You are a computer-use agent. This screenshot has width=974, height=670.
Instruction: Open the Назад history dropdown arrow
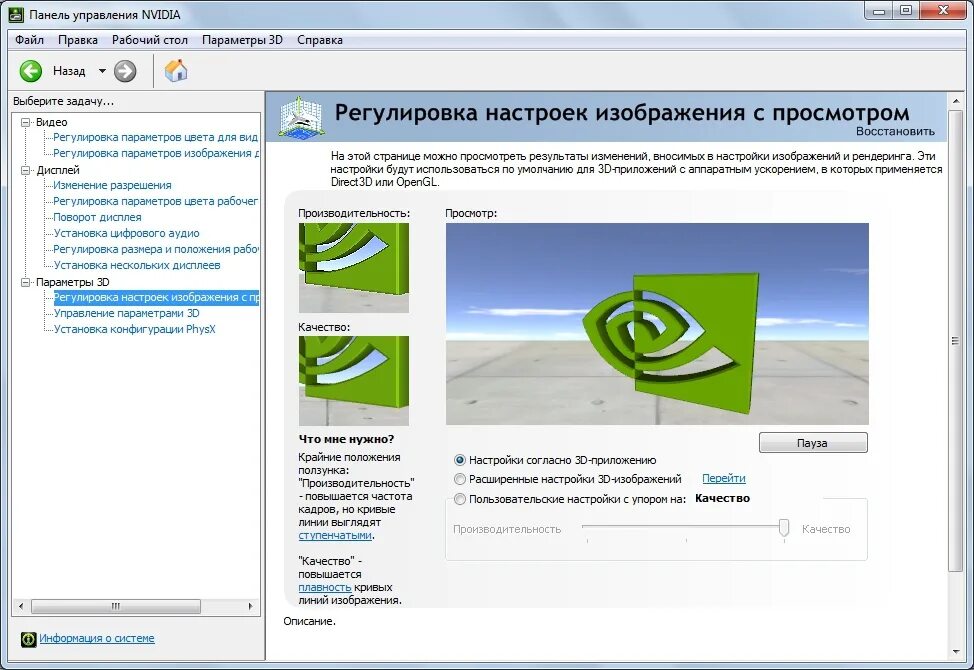[102, 71]
